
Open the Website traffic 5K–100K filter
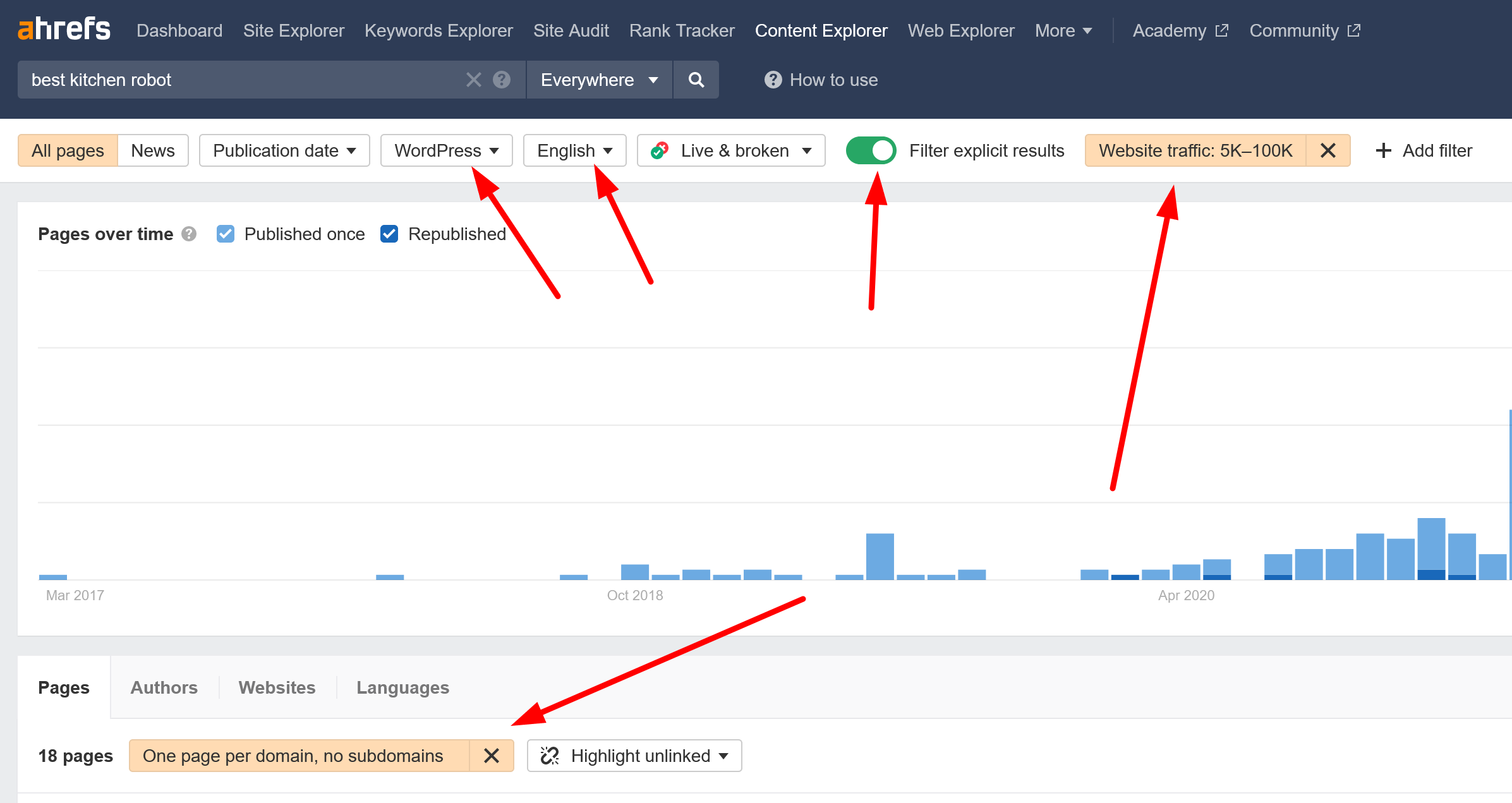coord(1195,150)
